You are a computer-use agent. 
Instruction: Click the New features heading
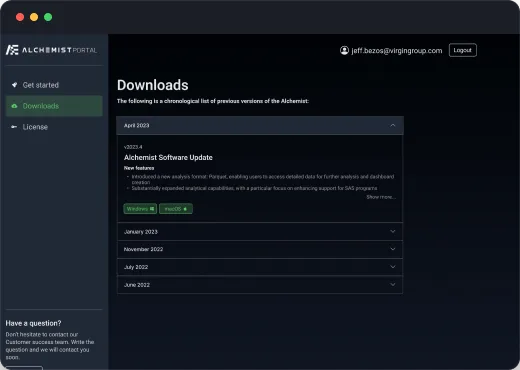pyautogui.click(x=139, y=168)
